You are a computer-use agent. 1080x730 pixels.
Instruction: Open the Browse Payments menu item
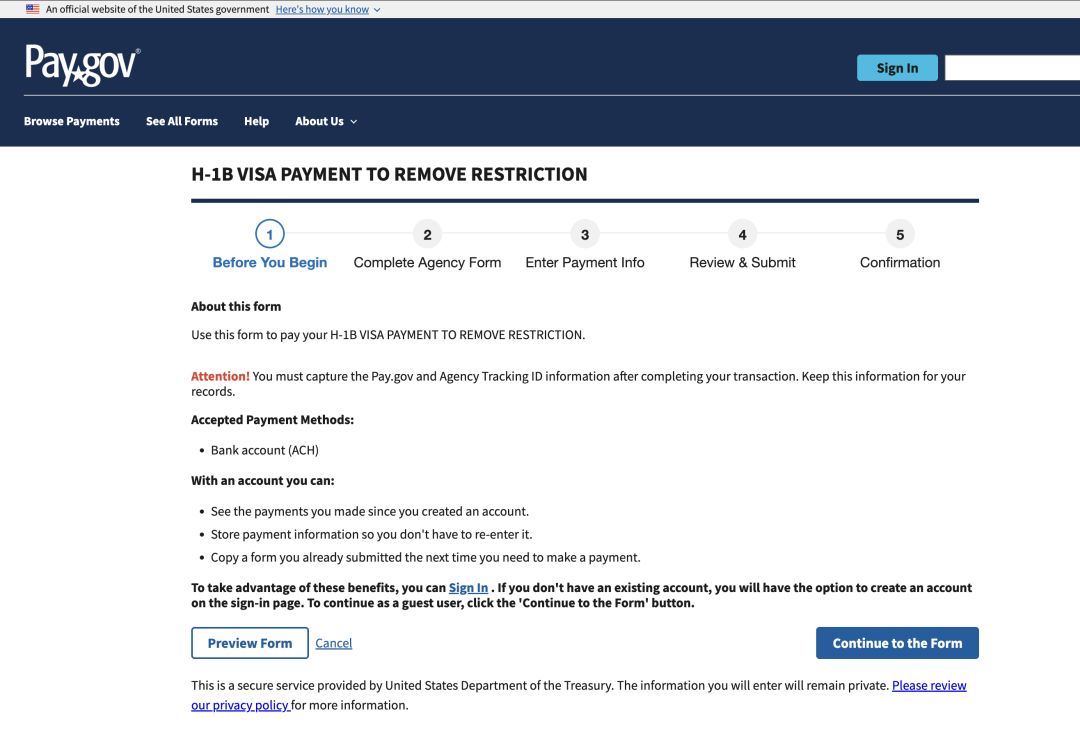[72, 121]
